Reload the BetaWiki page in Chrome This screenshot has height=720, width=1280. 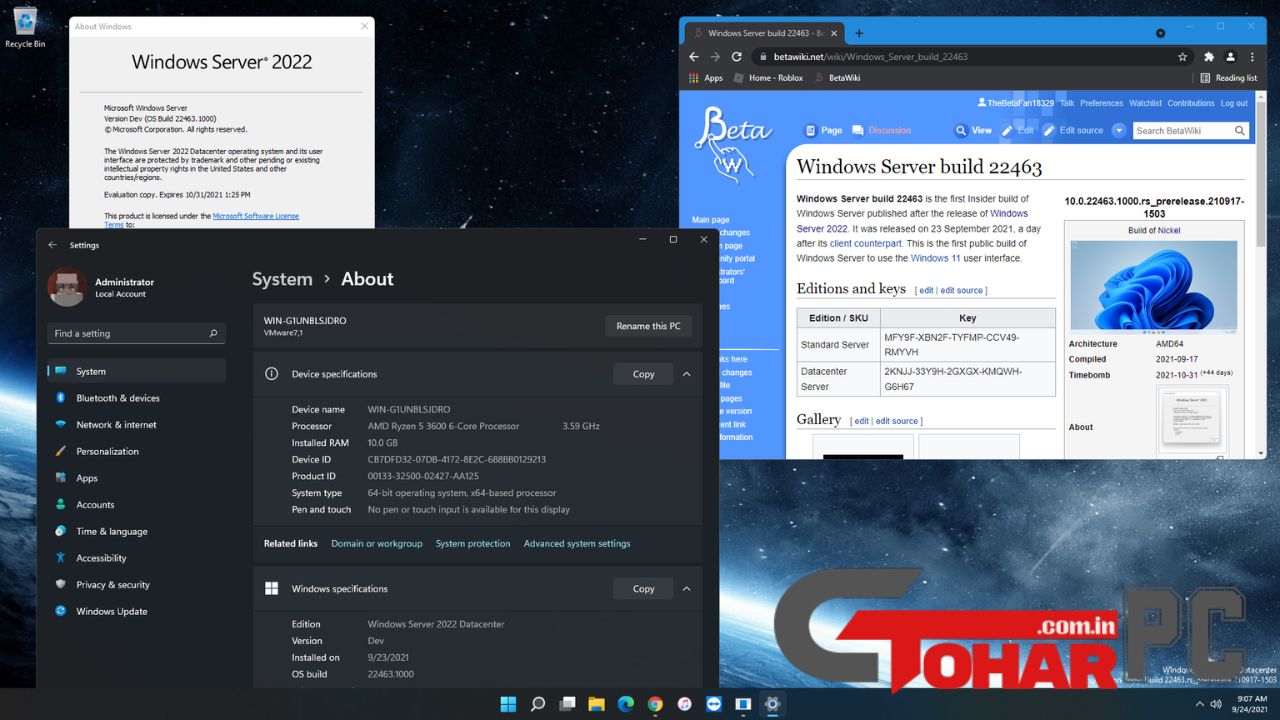[x=737, y=57]
